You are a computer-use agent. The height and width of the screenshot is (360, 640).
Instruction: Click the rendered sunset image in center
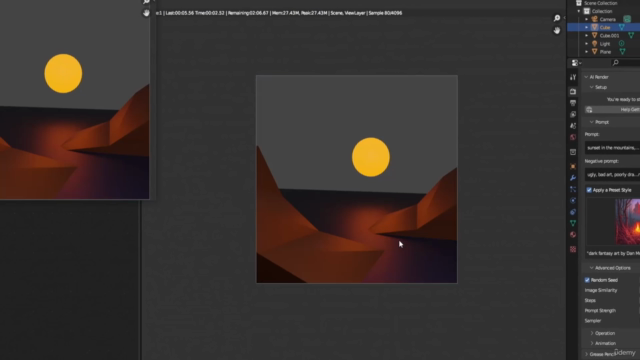[357, 179]
